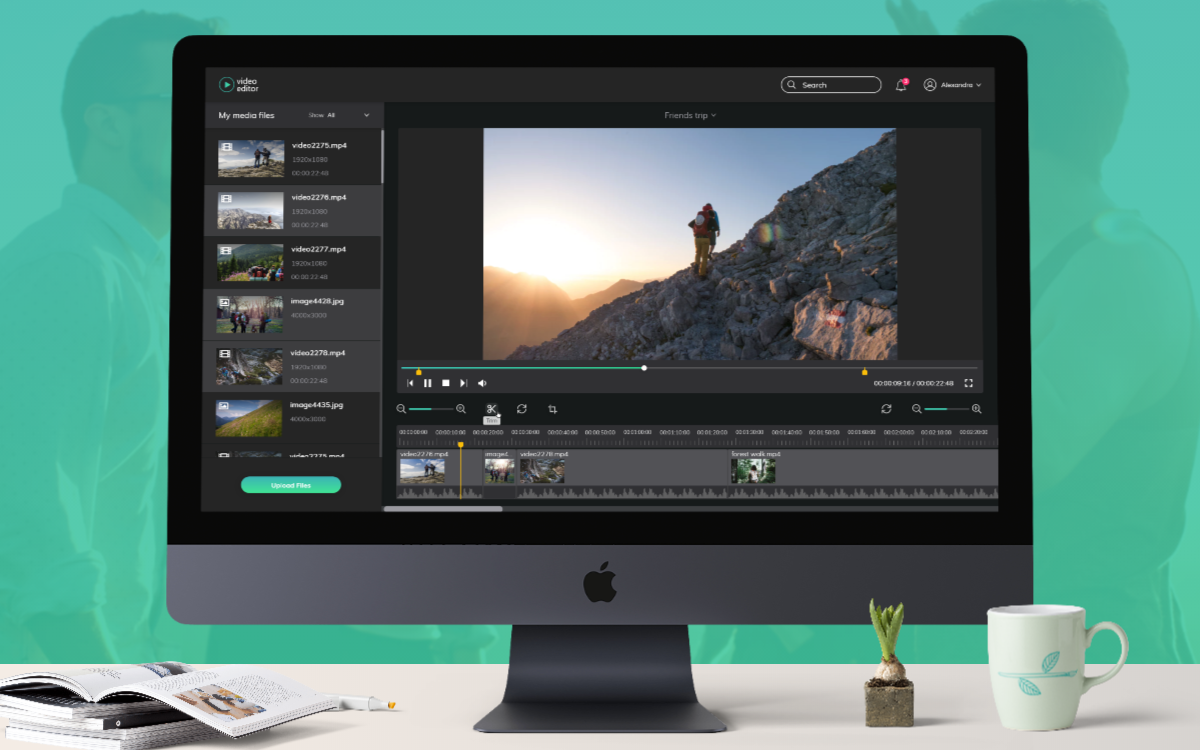Skip to previous clip in player
1200x750 pixels.
410,383
